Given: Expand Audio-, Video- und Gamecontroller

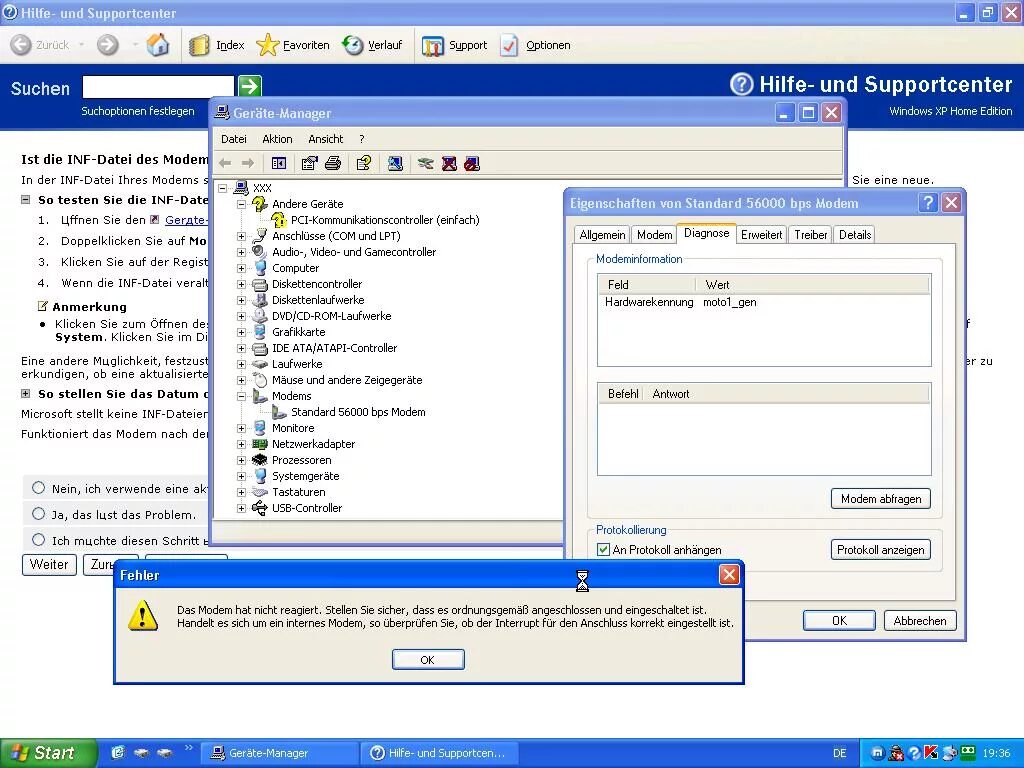Looking at the screenshot, I should [242, 252].
